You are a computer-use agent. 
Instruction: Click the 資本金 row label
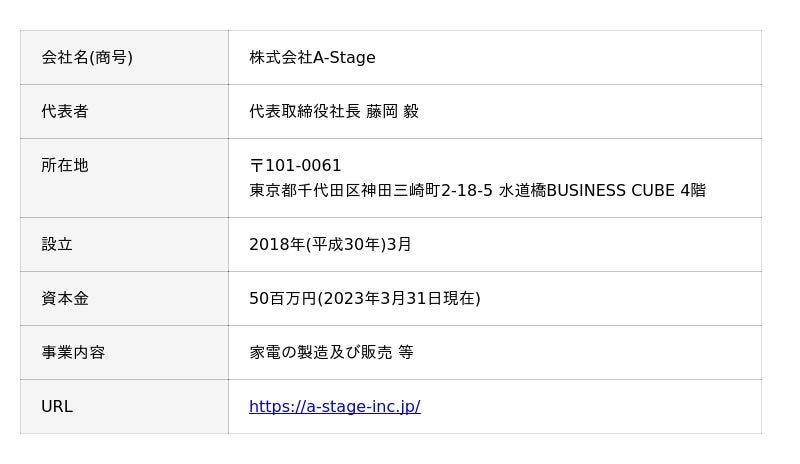[x=65, y=298]
